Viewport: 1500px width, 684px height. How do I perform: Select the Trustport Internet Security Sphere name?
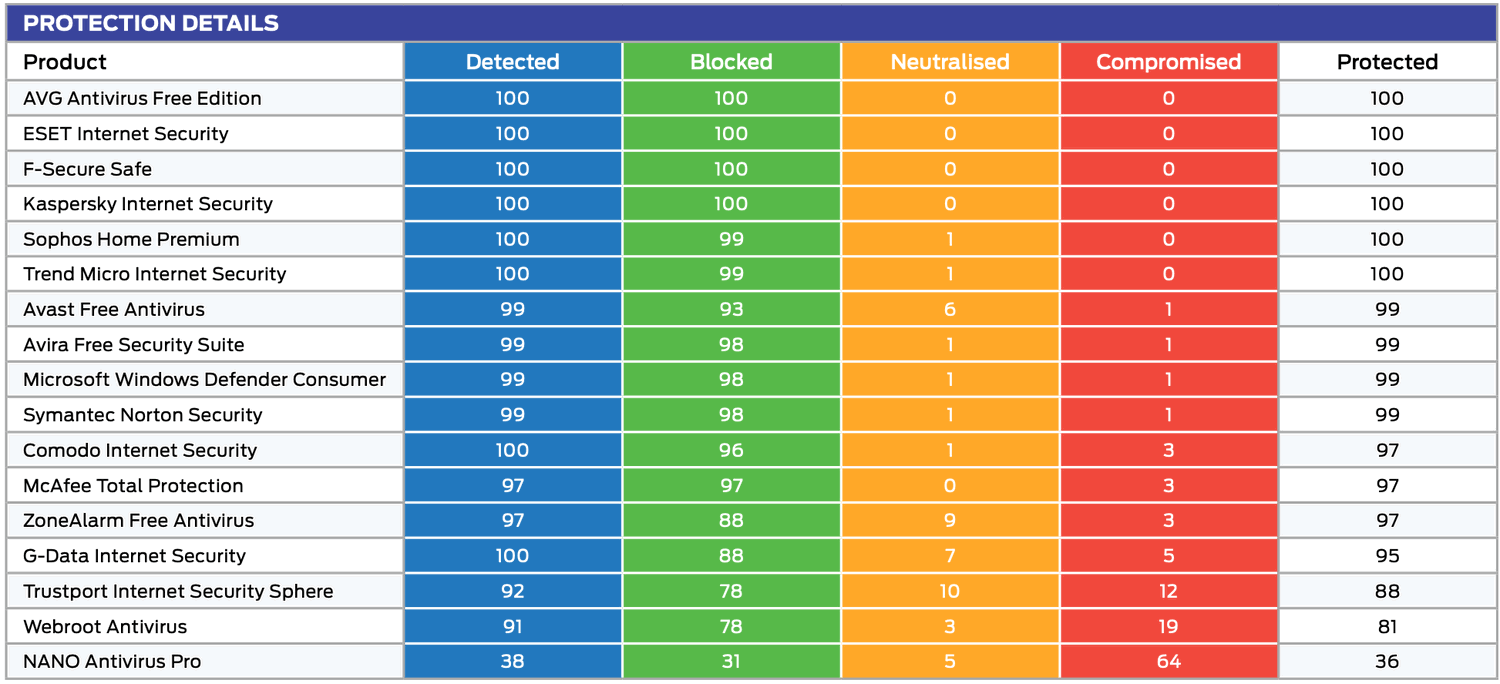[178, 591]
